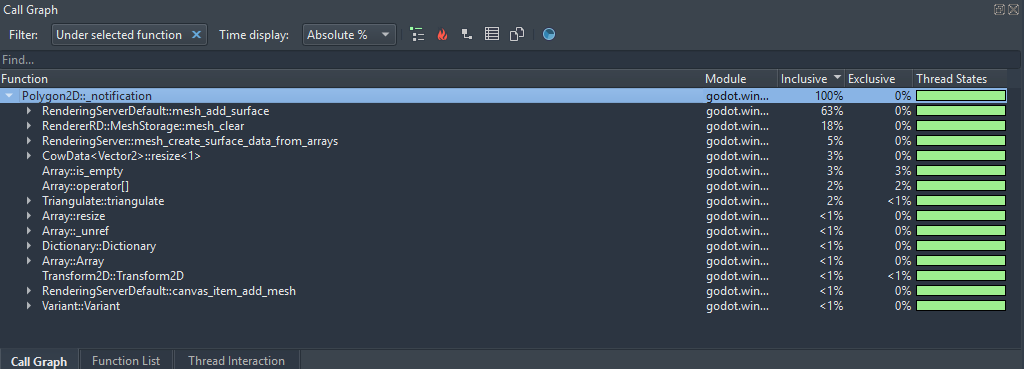Screen dimensions: 1024x369
Task: Click the Under selected function filter chip
Action: pos(129,35)
